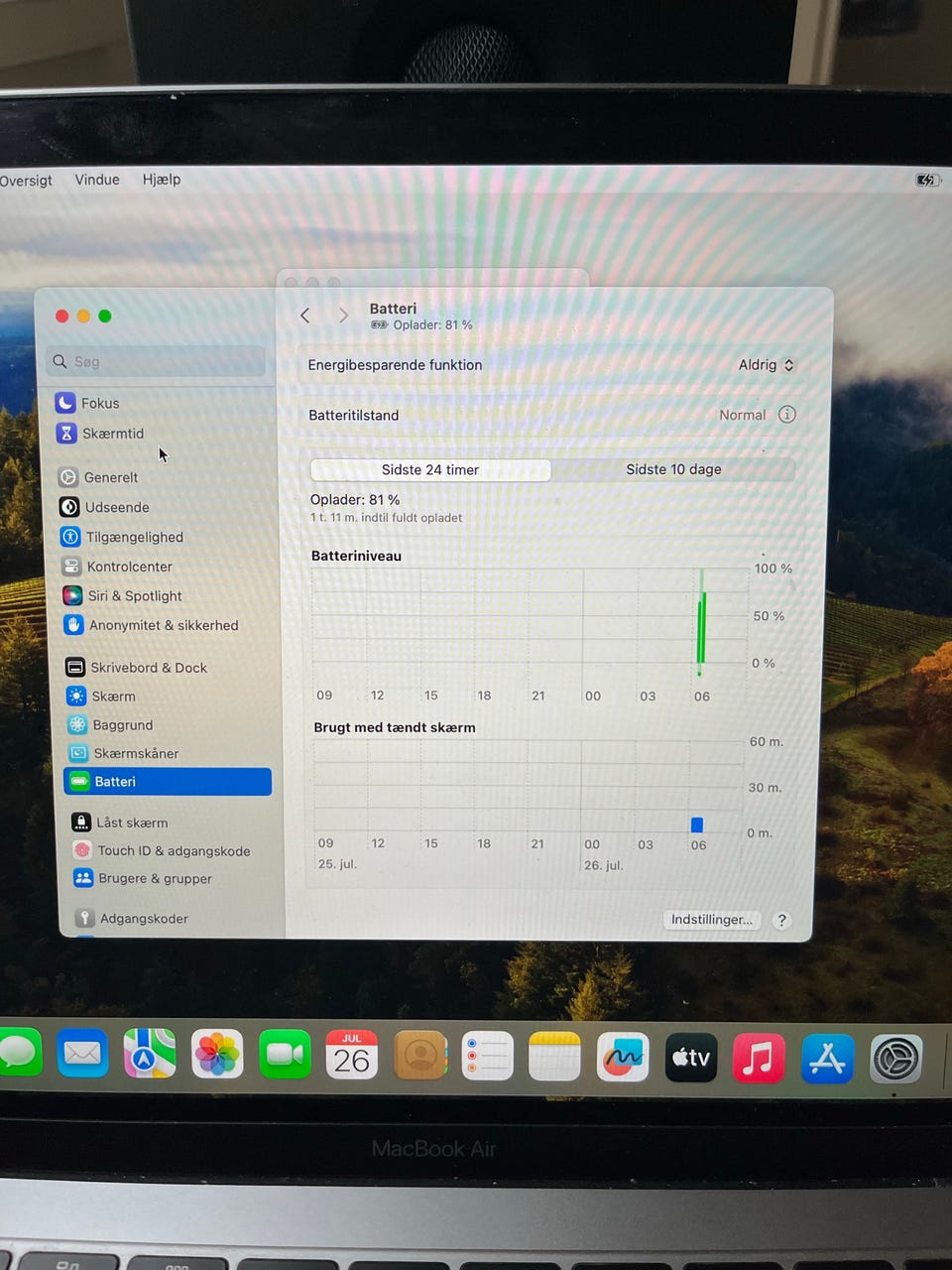Screen dimensions: 952x1270
Task: Select Siri & Spotlight in sidebar
Action: click(123, 596)
